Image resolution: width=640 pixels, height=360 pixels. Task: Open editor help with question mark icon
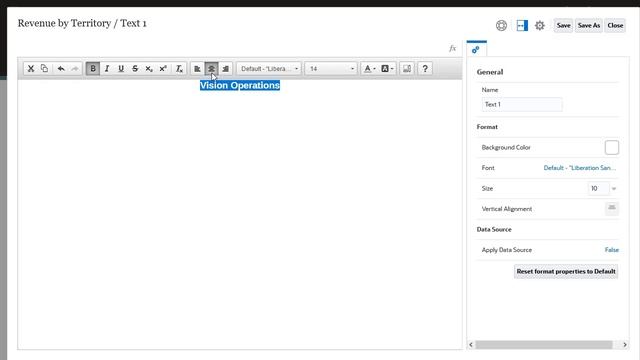425,69
